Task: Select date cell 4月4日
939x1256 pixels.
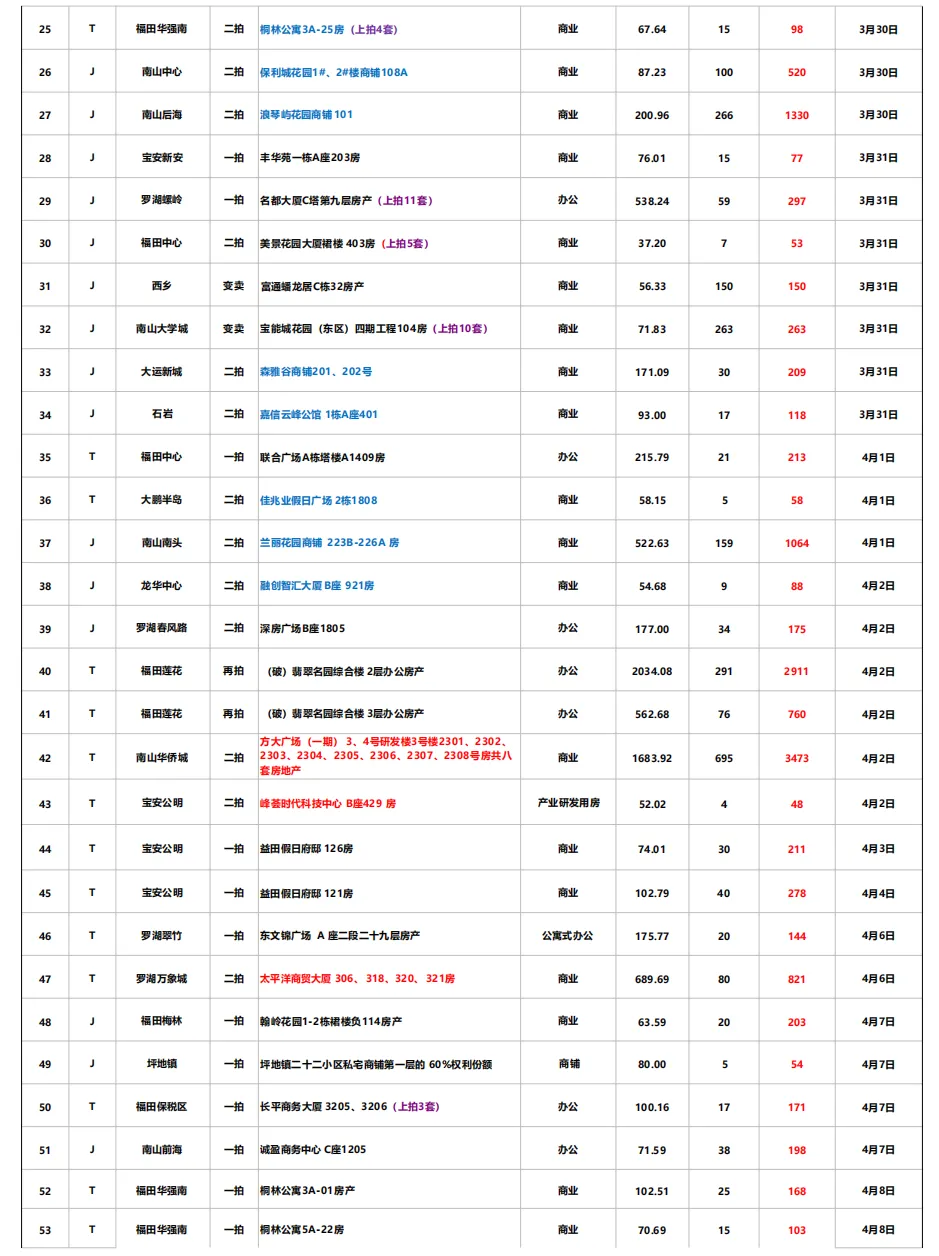Action: pyautogui.click(x=878, y=893)
